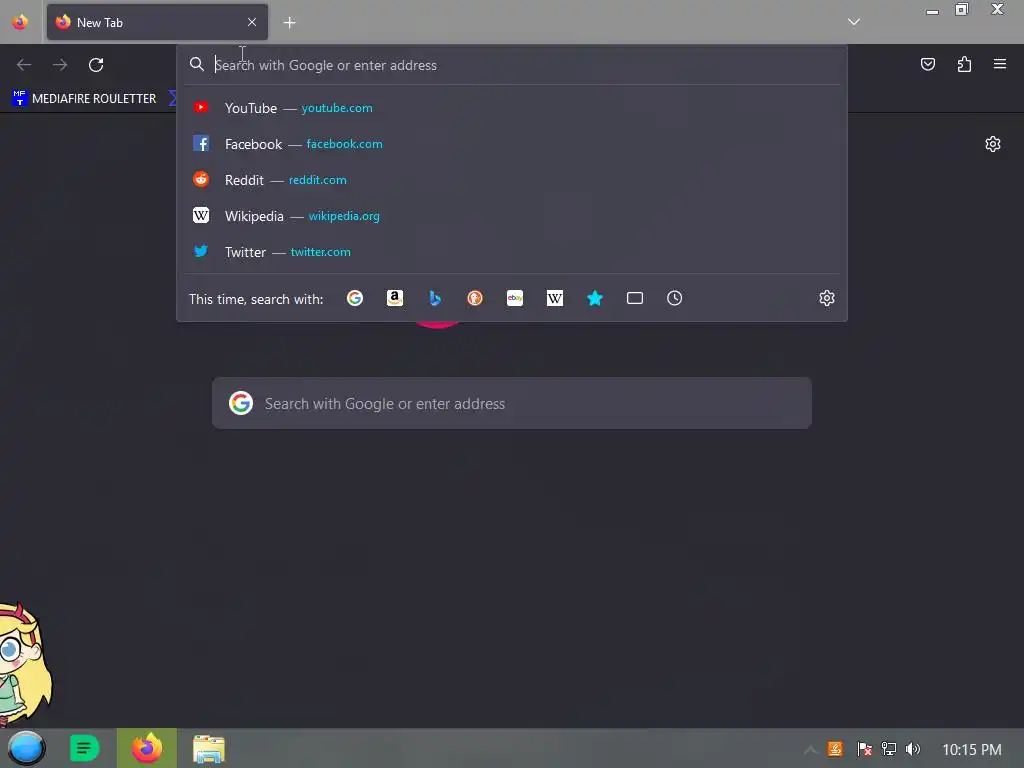Click the orange tray application icon

pos(835,749)
